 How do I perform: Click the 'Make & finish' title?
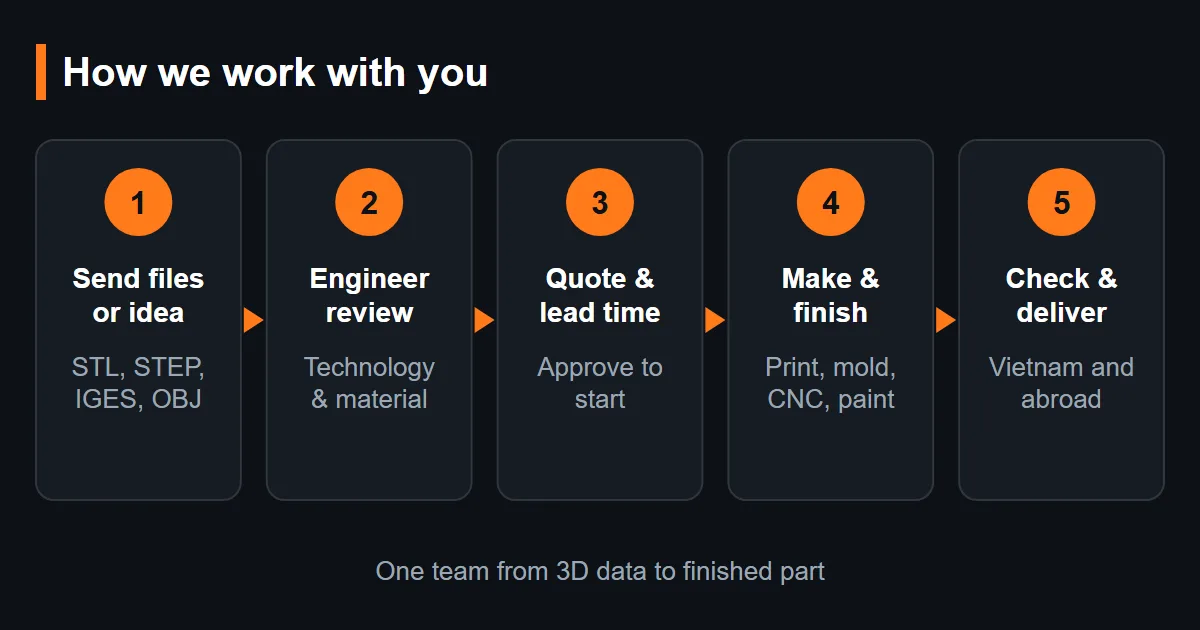pyautogui.click(x=831, y=295)
